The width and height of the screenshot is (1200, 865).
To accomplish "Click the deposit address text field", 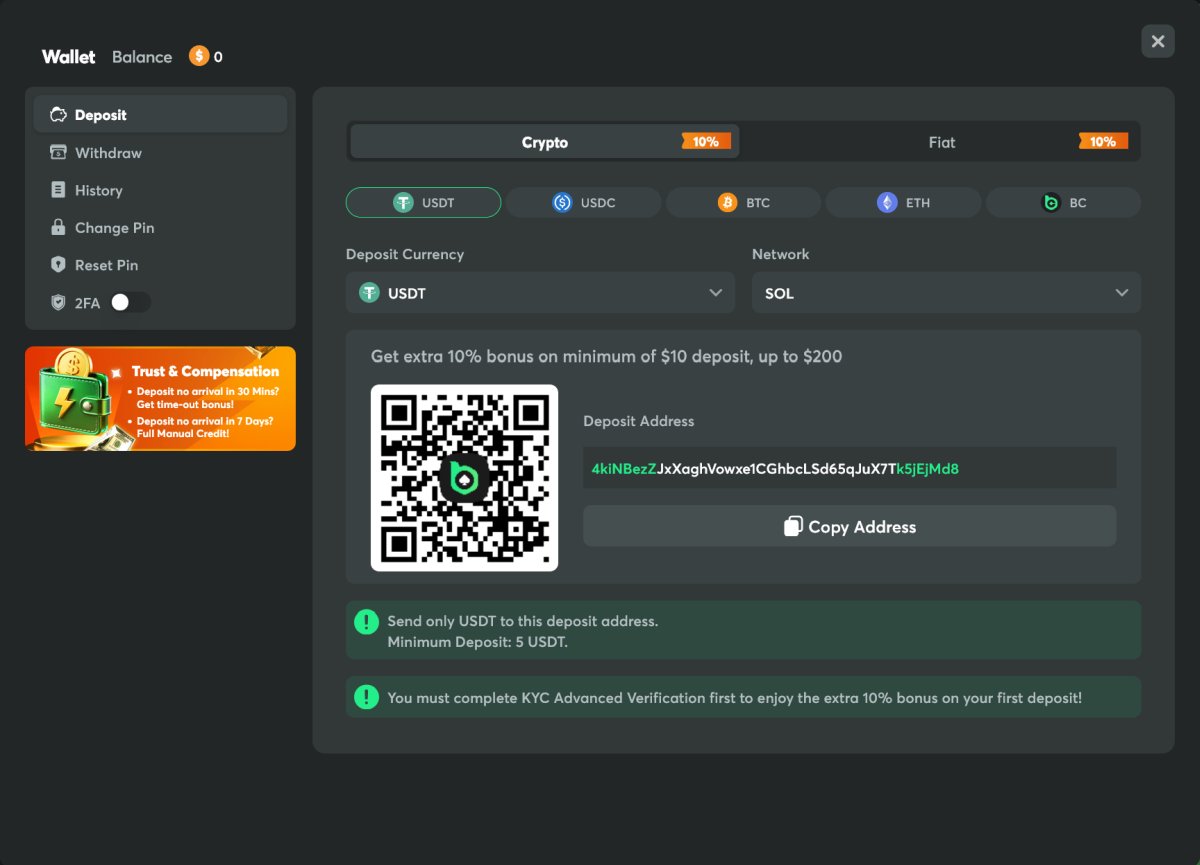I will 850,468.
